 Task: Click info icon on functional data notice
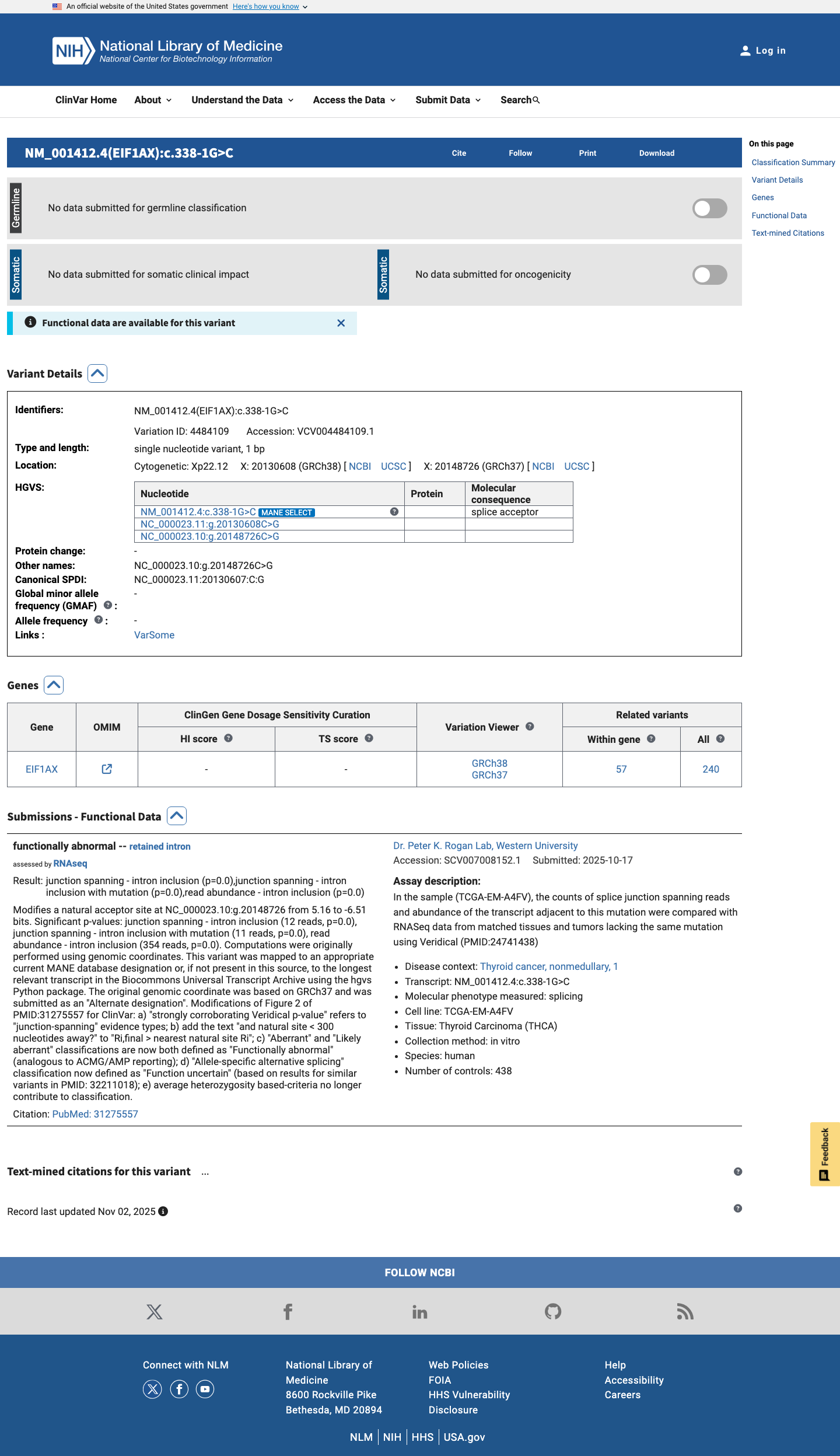(30, 322)
